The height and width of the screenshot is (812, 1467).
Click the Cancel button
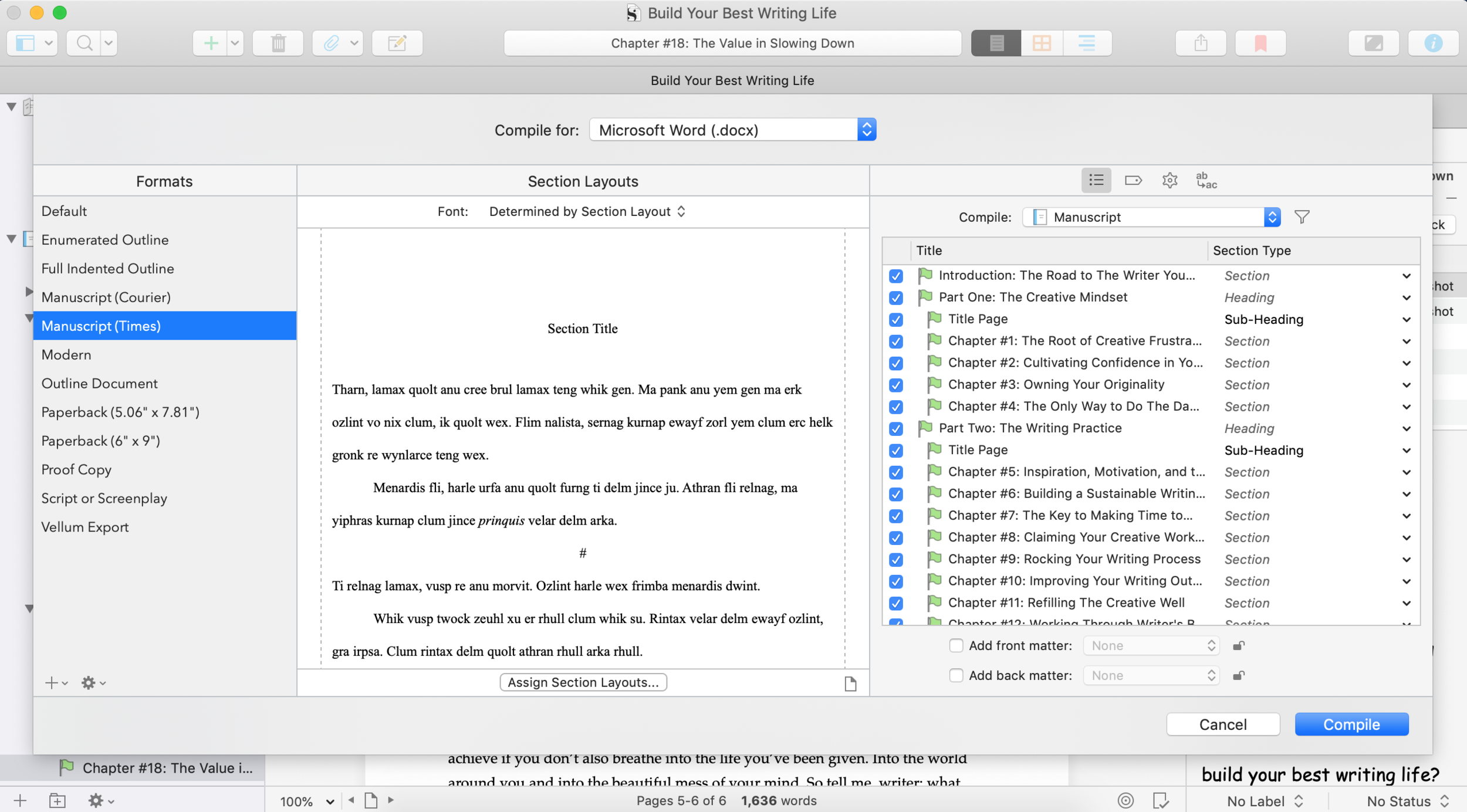click(x=1223, y=724)
